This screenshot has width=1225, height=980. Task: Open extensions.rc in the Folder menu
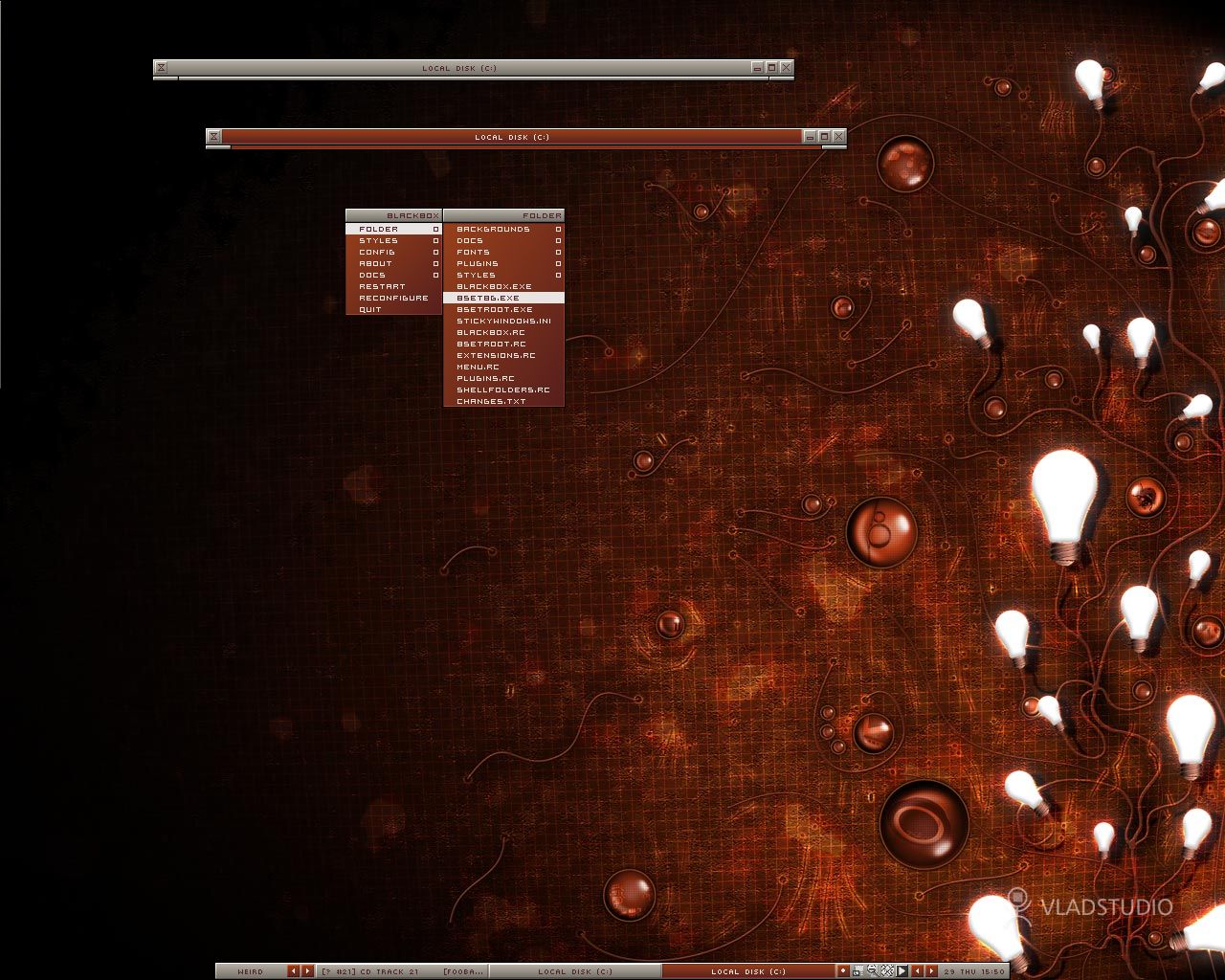click(503, 355)
